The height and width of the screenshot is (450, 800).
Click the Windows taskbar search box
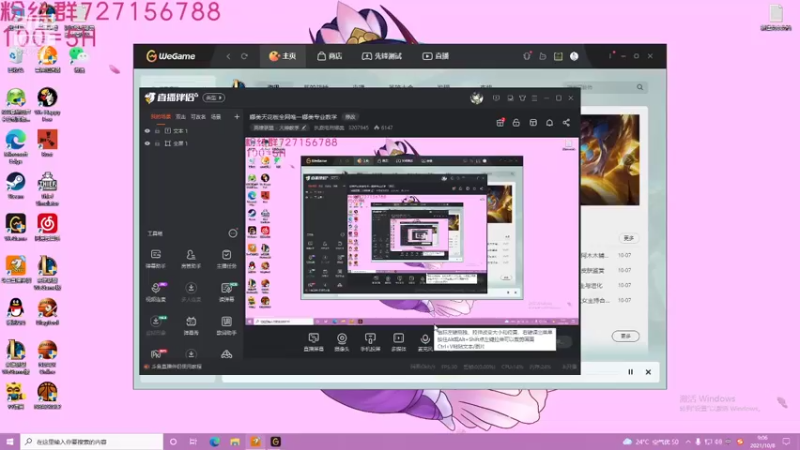pos(92,442)
